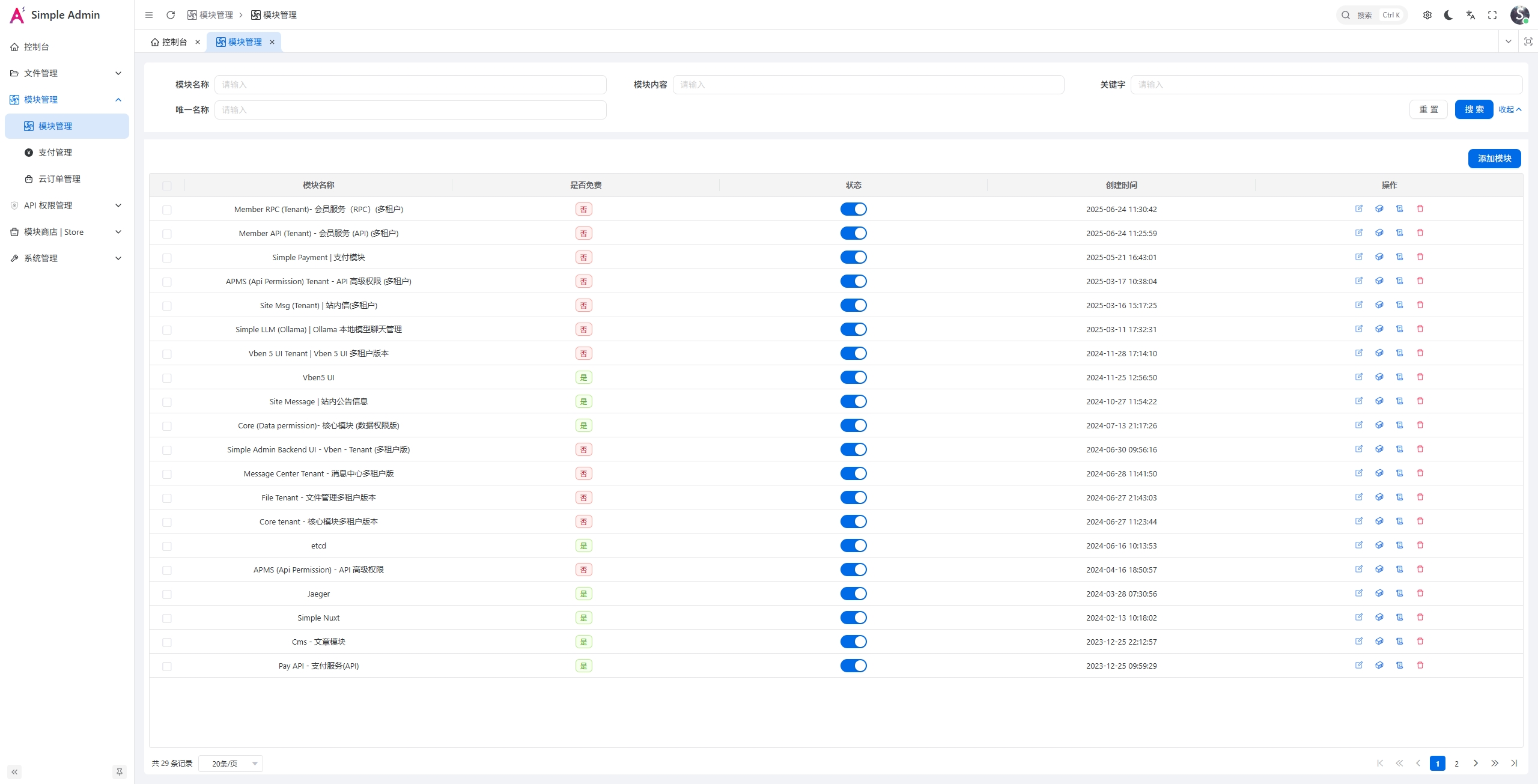Check the checkbox for Jaeger row
The width and height of the screenshot is (1538, 784).
point(167,594)
